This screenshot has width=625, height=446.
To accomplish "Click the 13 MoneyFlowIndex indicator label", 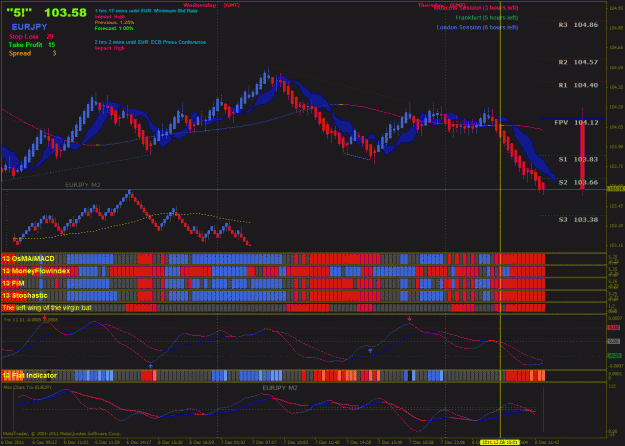I will pyautogui.click(x=36, y=271).
